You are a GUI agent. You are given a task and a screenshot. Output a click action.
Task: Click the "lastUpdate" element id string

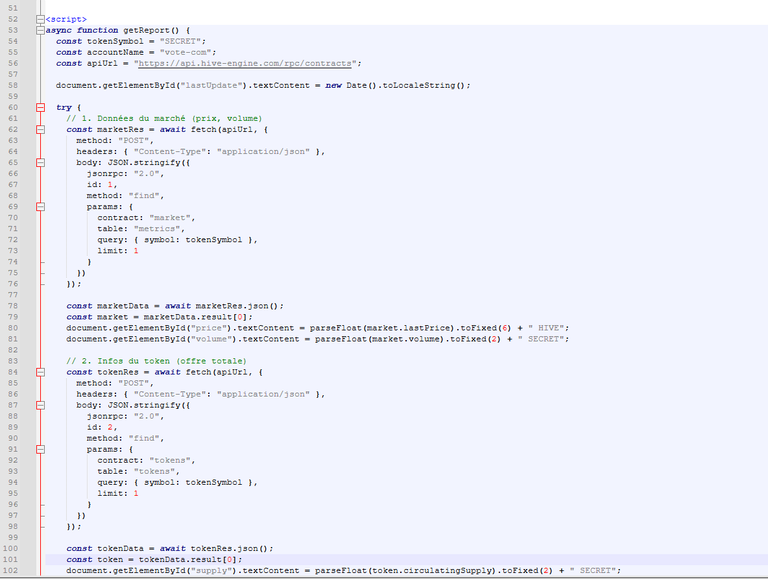[212, 85]
